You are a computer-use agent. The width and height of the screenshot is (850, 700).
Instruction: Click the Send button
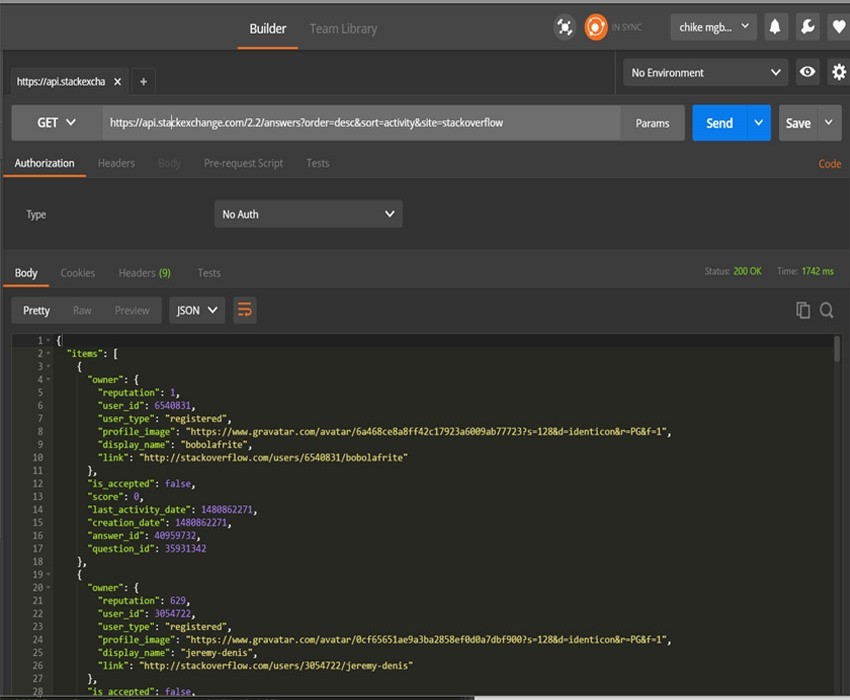point(719,123)
